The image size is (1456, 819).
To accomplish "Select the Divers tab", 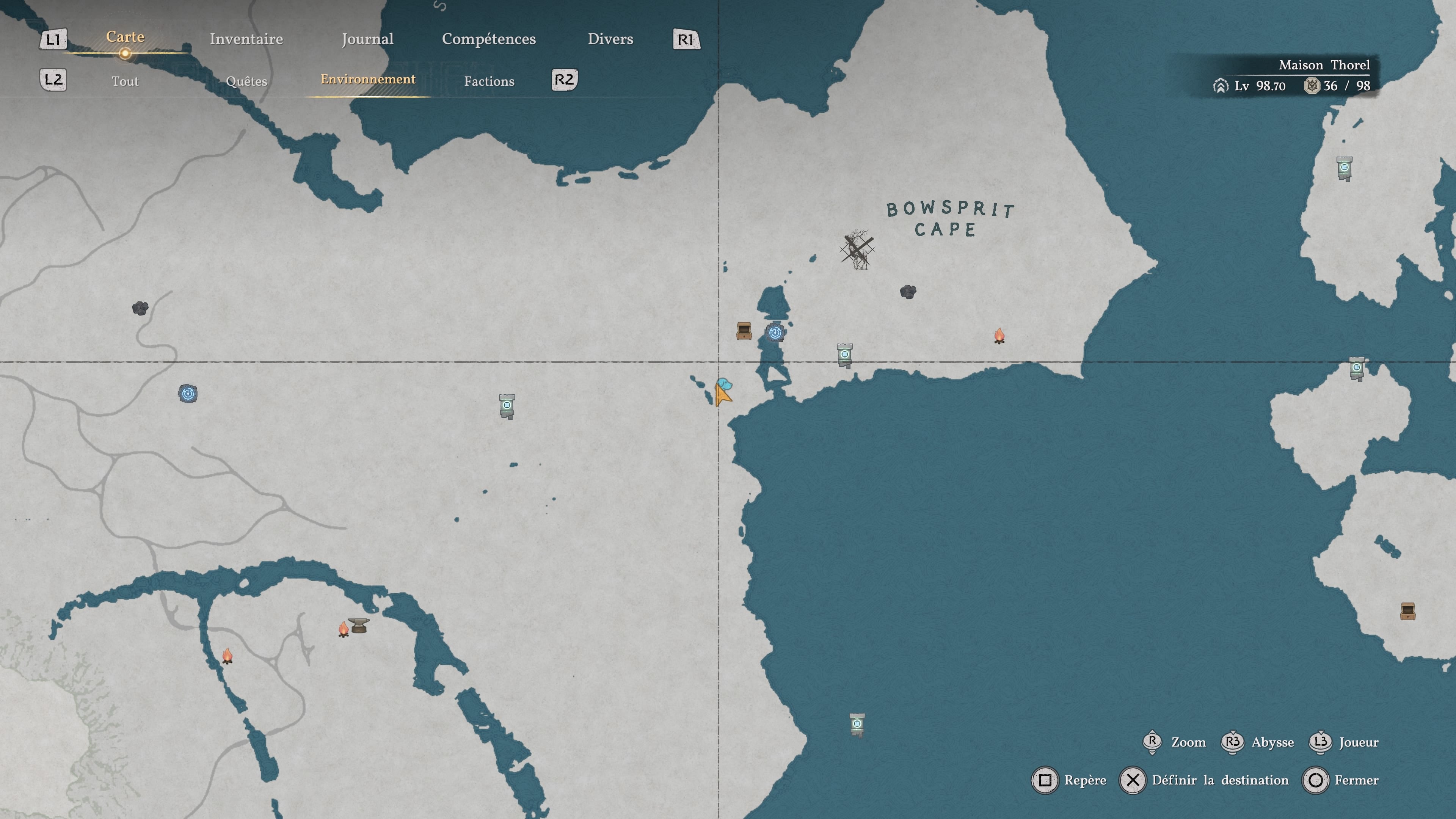I will pyautogui.click(x=610, y=39).
